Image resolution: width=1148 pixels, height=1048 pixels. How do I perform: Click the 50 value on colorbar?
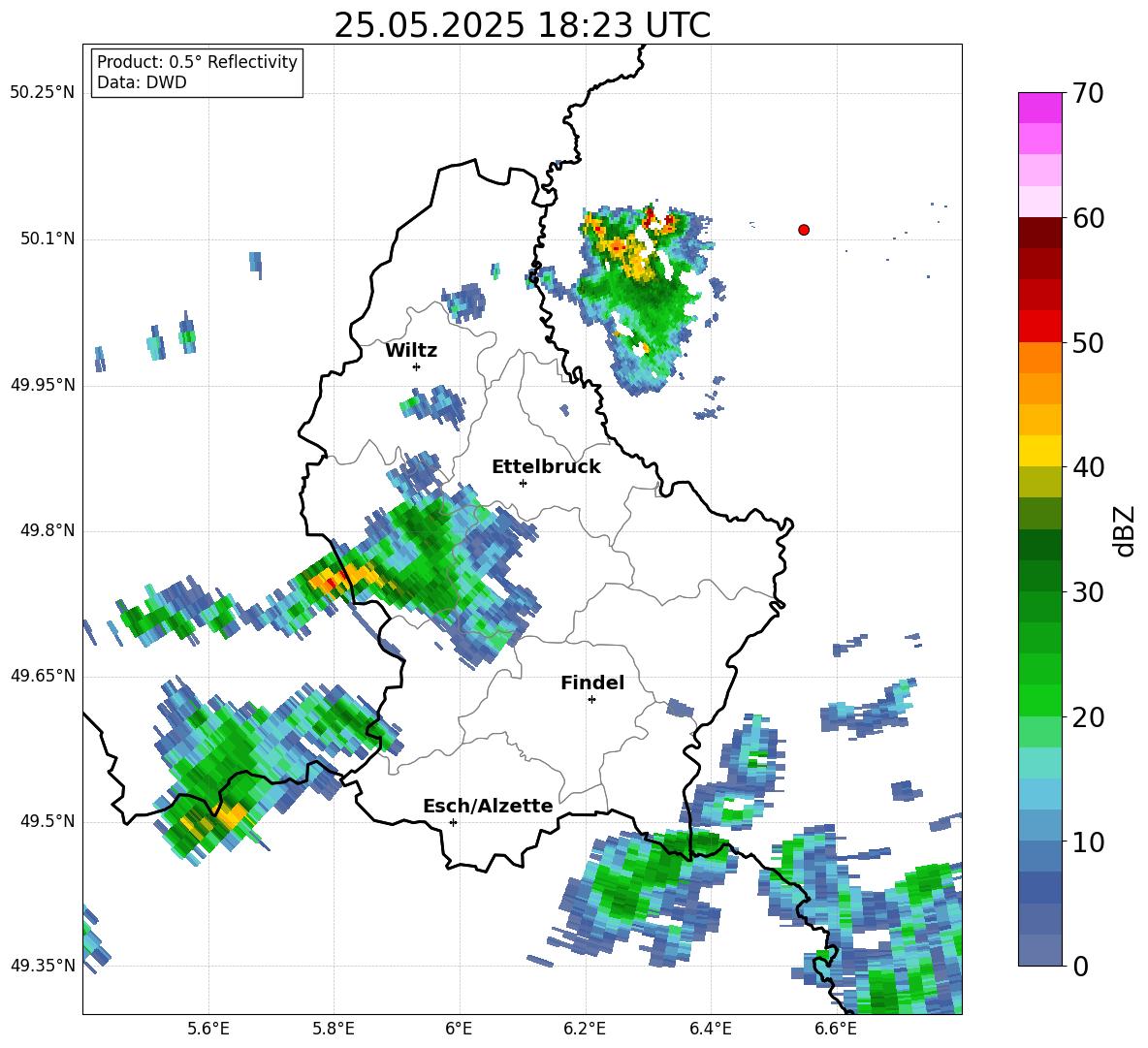pos(1087,342)
